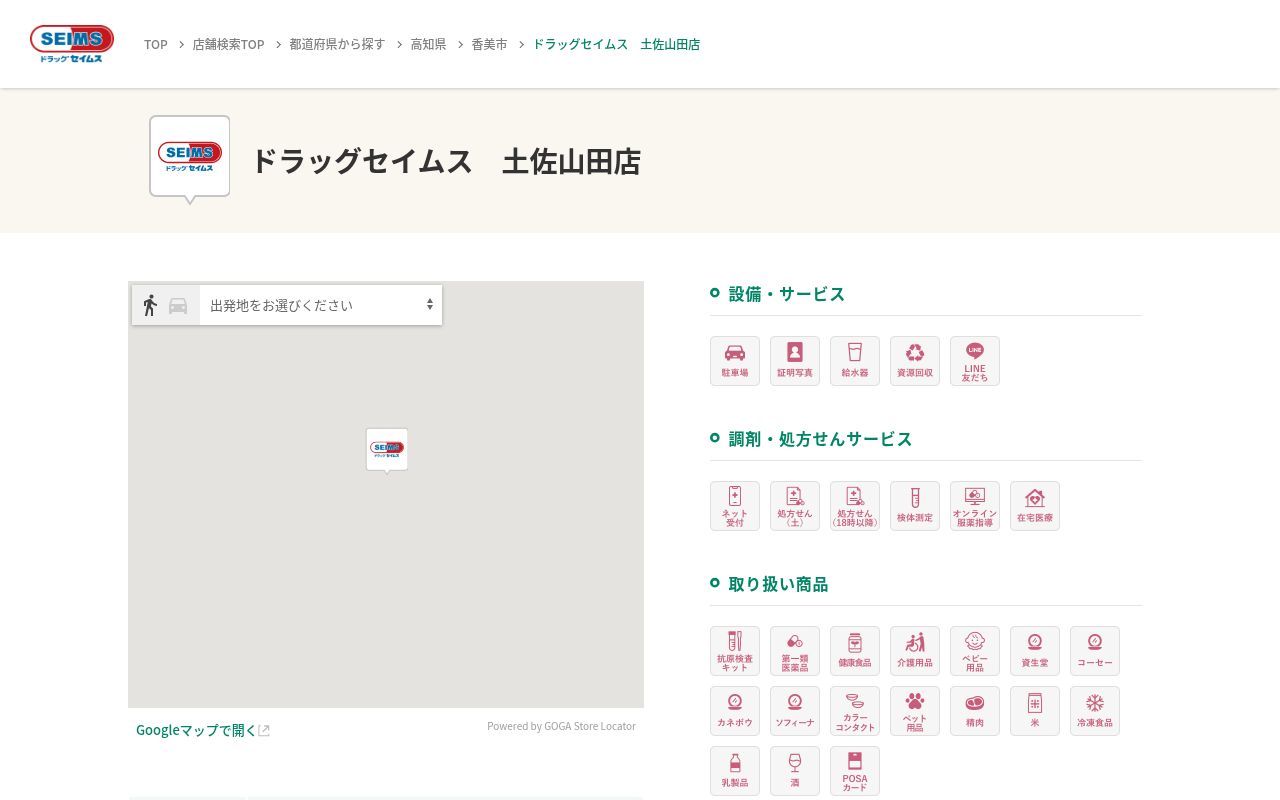Click the 資源回収 recycling icon
This screenshot has width=1280, height=800.
pos(915,361)
